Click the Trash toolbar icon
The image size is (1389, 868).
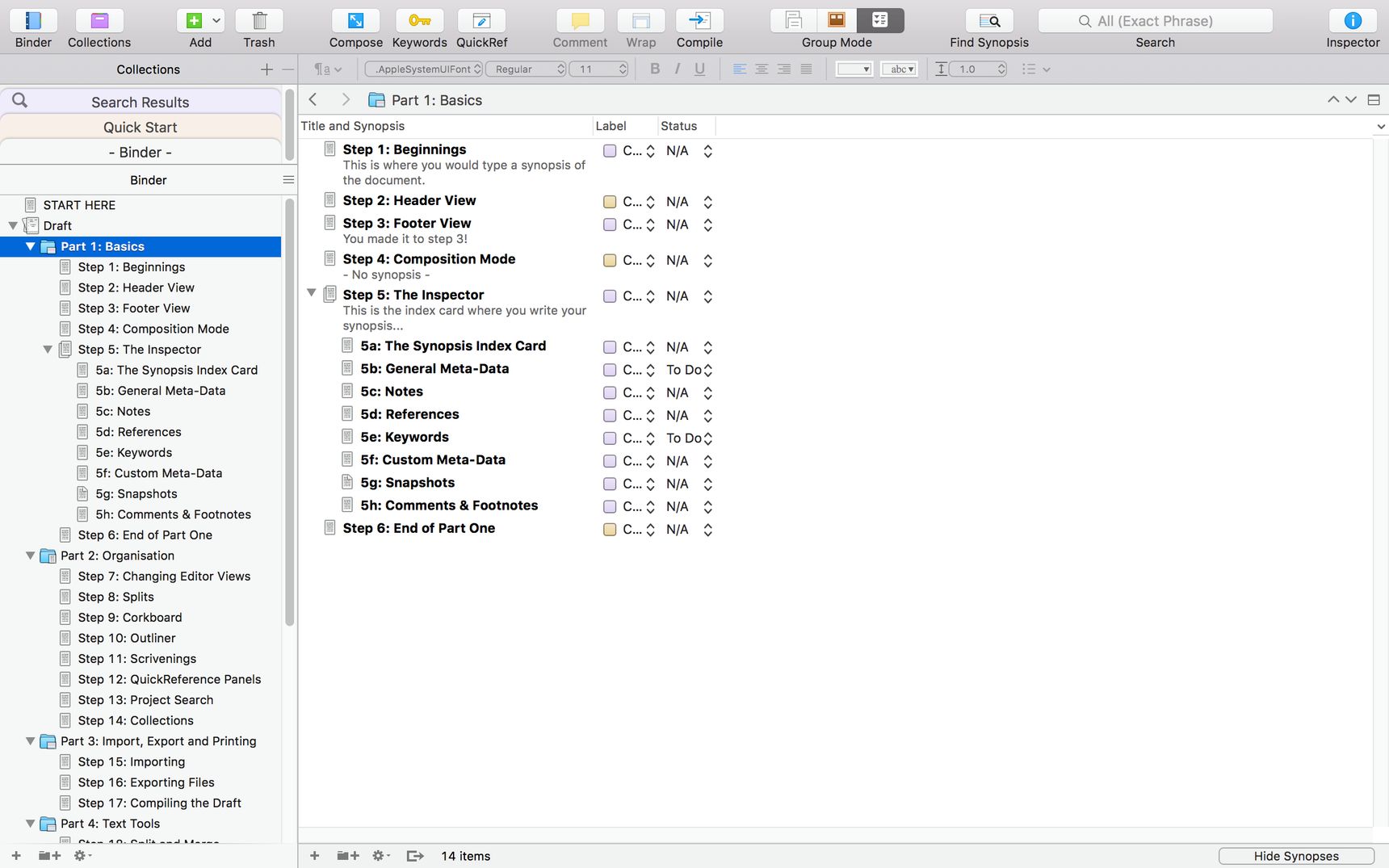click(259, 20)
